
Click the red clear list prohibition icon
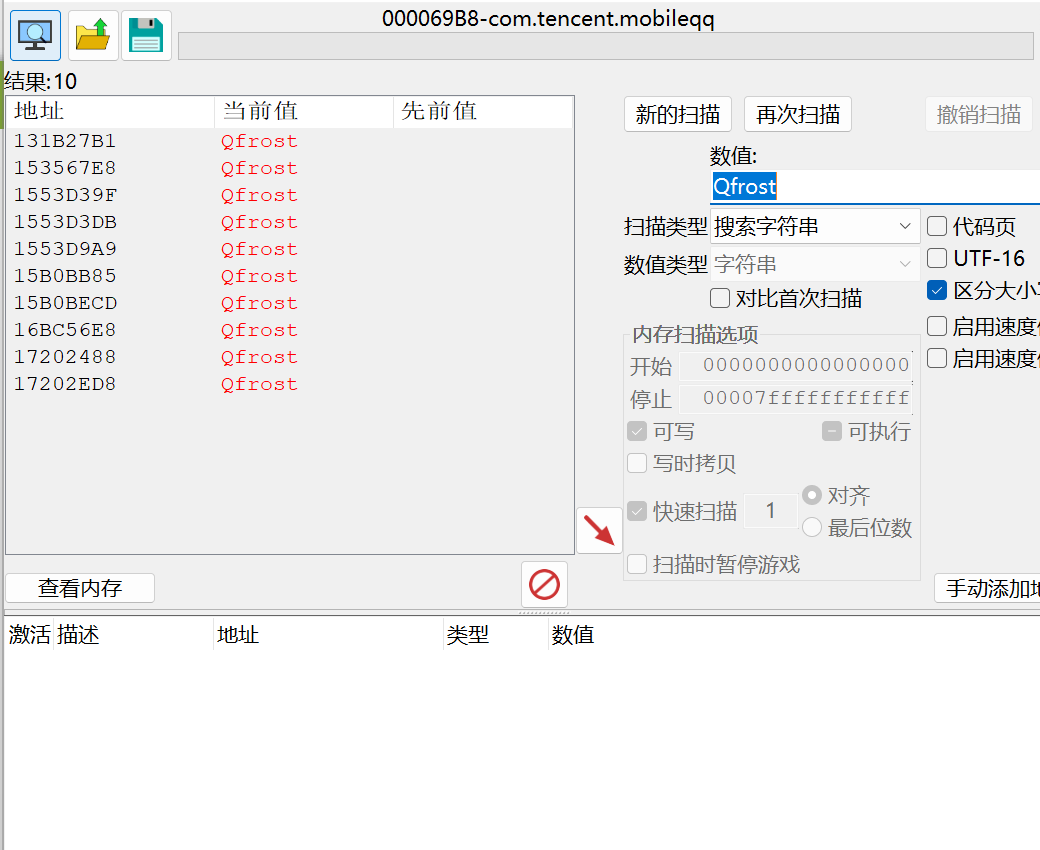(544, 584)
